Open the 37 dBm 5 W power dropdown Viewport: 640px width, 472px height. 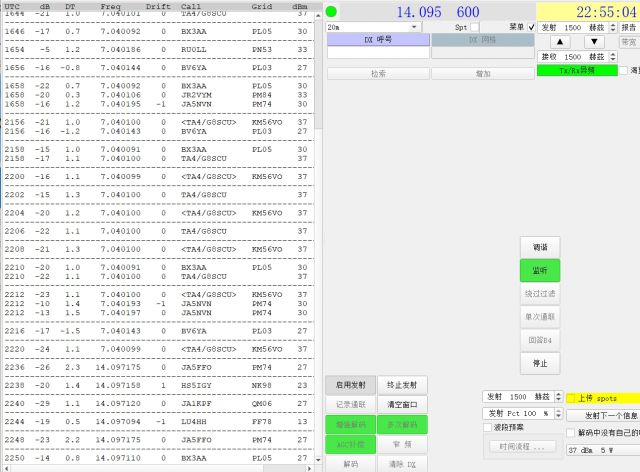point(600,450)
